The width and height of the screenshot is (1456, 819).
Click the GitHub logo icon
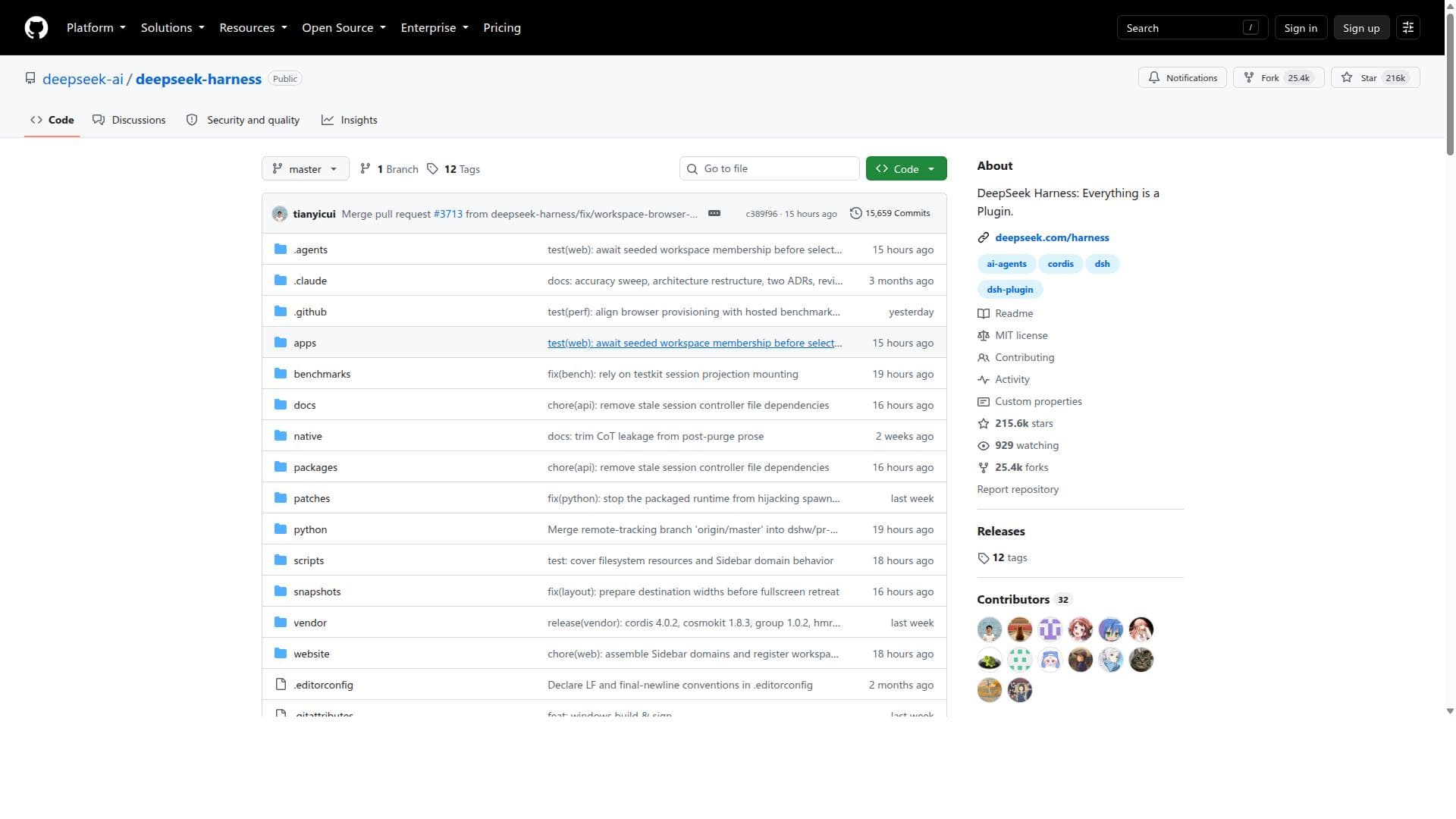pos(36,28)
